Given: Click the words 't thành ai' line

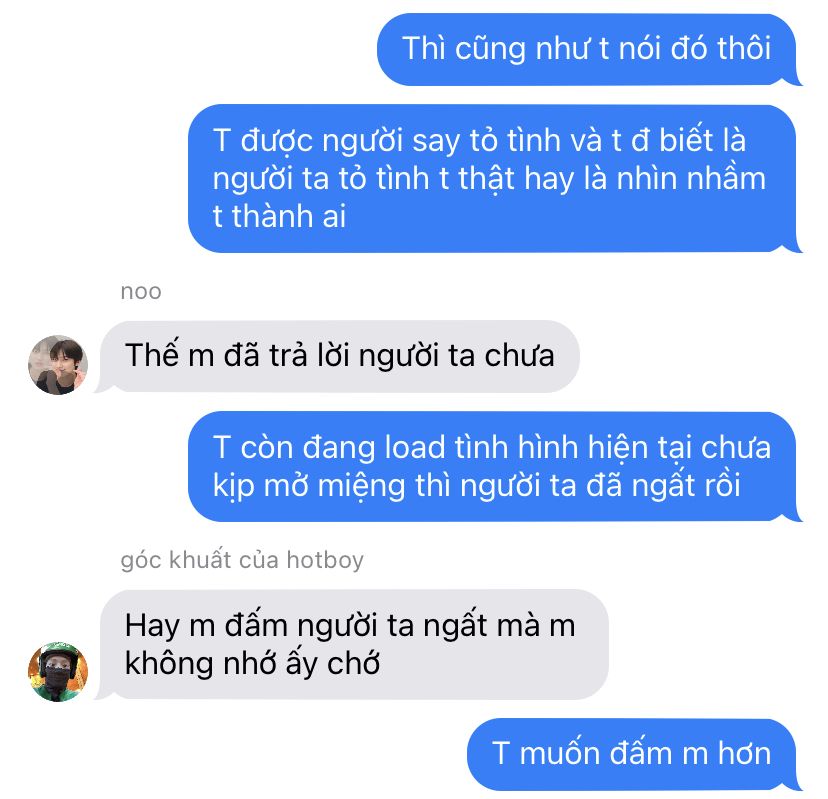Looking at the screenshot, I should coord(279,217).
